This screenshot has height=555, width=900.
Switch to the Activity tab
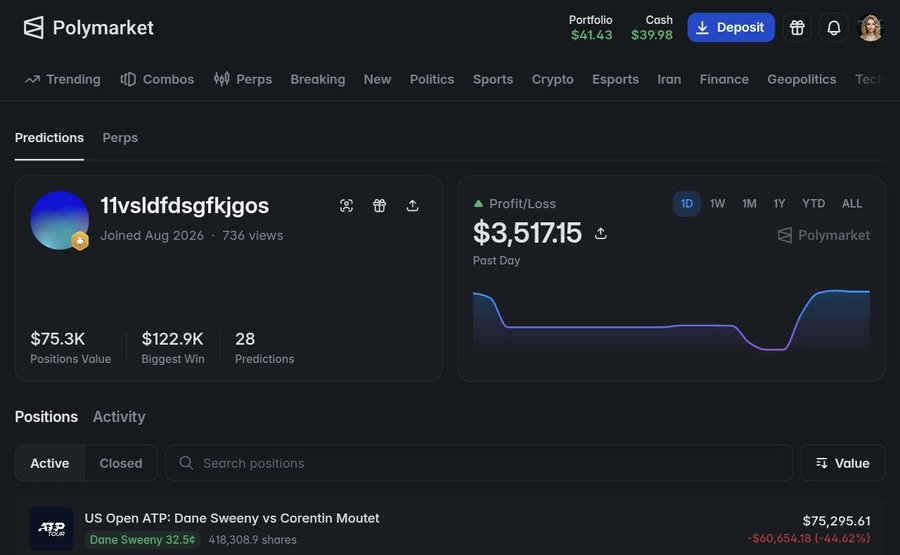(x=119, y=417)
